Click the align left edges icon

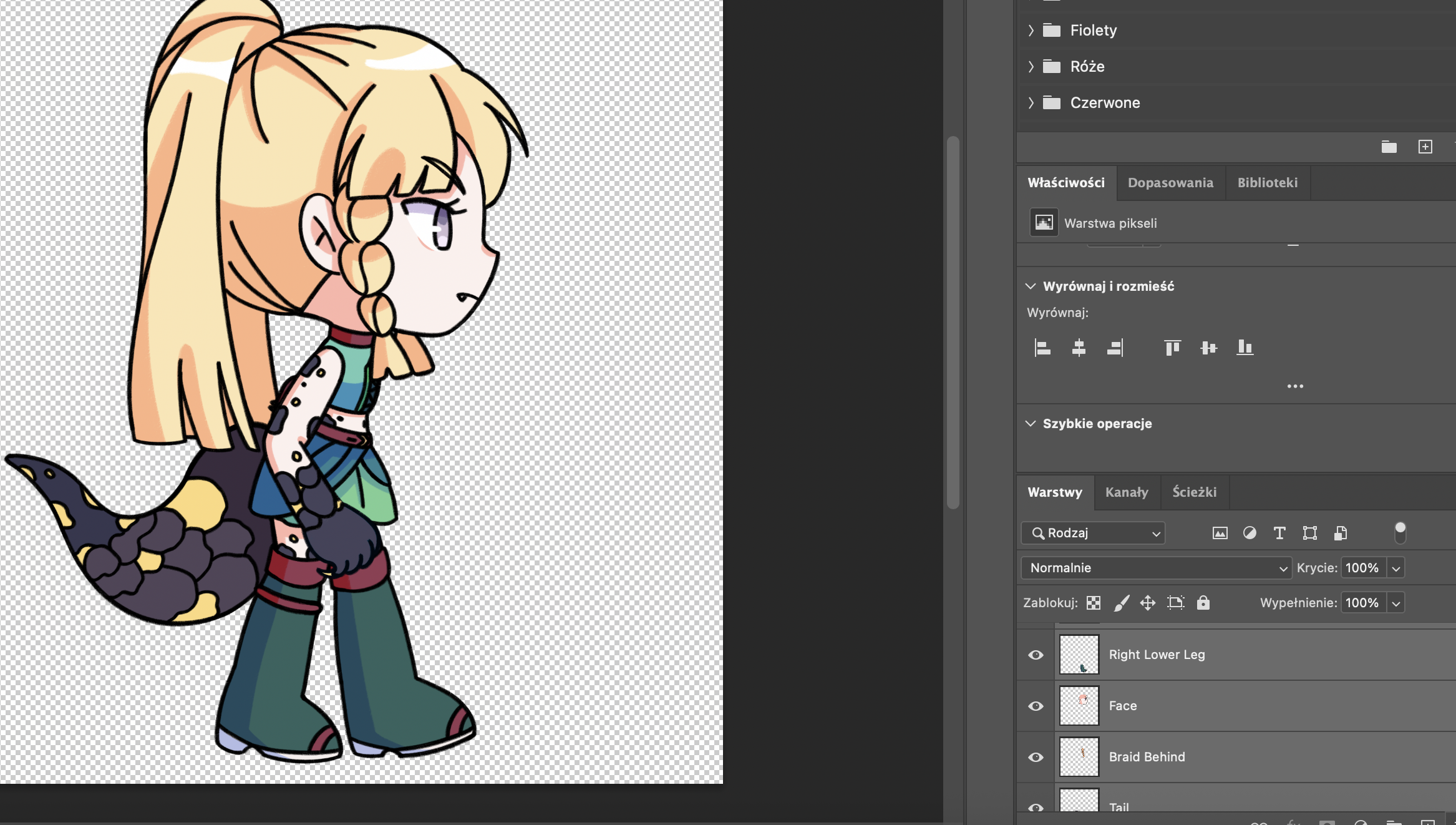pos(1042,348)
